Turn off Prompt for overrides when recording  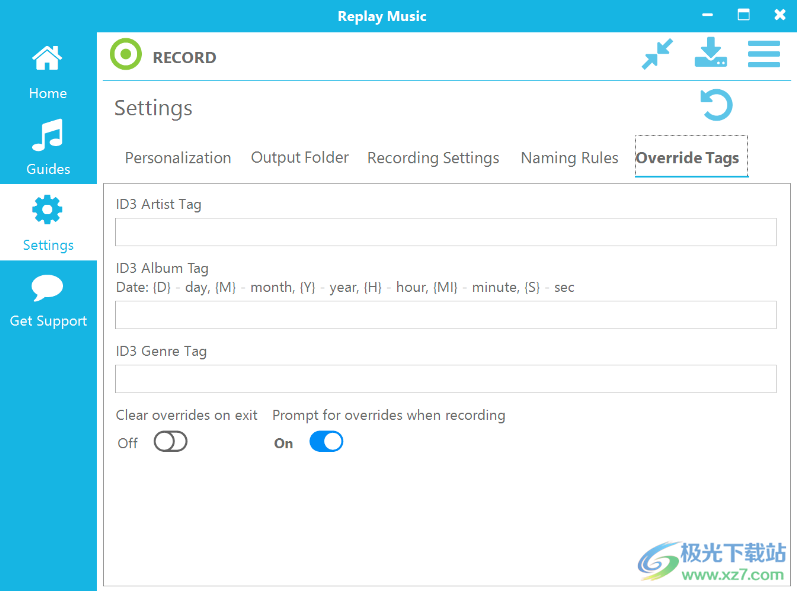326,442
